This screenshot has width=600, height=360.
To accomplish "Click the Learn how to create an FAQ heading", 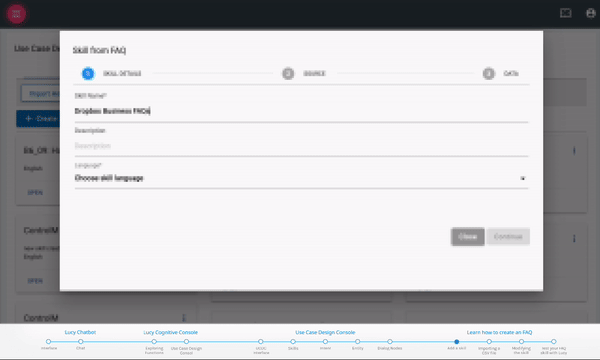I will [x=499, y=332].
